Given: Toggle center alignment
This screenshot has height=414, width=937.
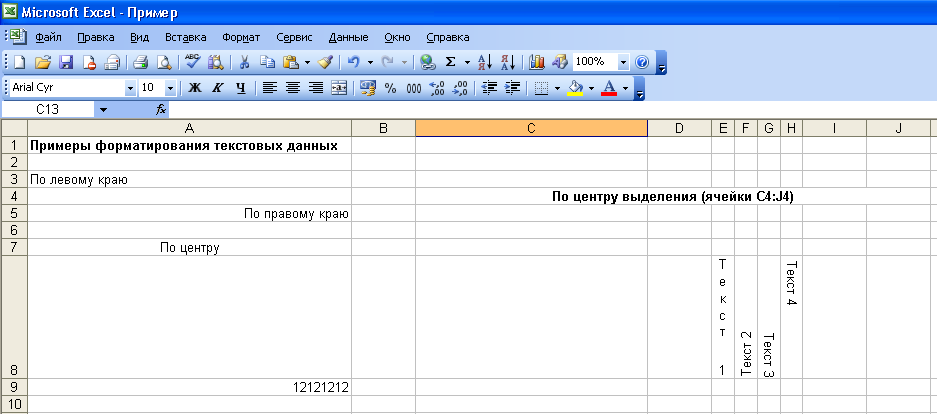Looking at the screenshot, I should click(292, 88).
